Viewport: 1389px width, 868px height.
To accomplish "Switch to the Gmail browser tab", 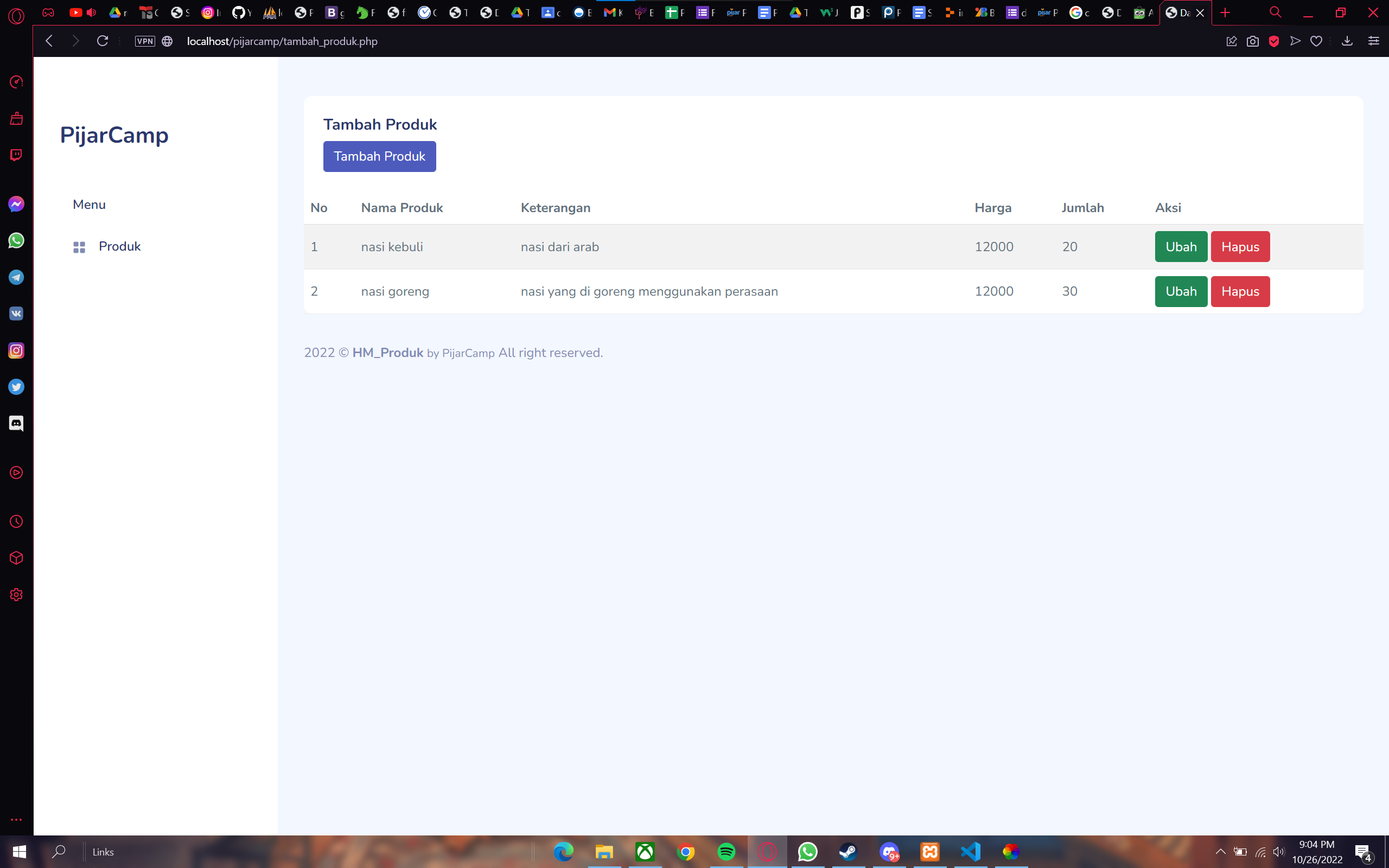I will point(613,12).
